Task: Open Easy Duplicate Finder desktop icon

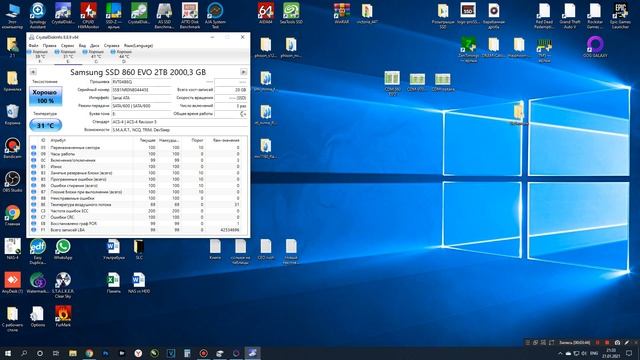Action: 38,251
